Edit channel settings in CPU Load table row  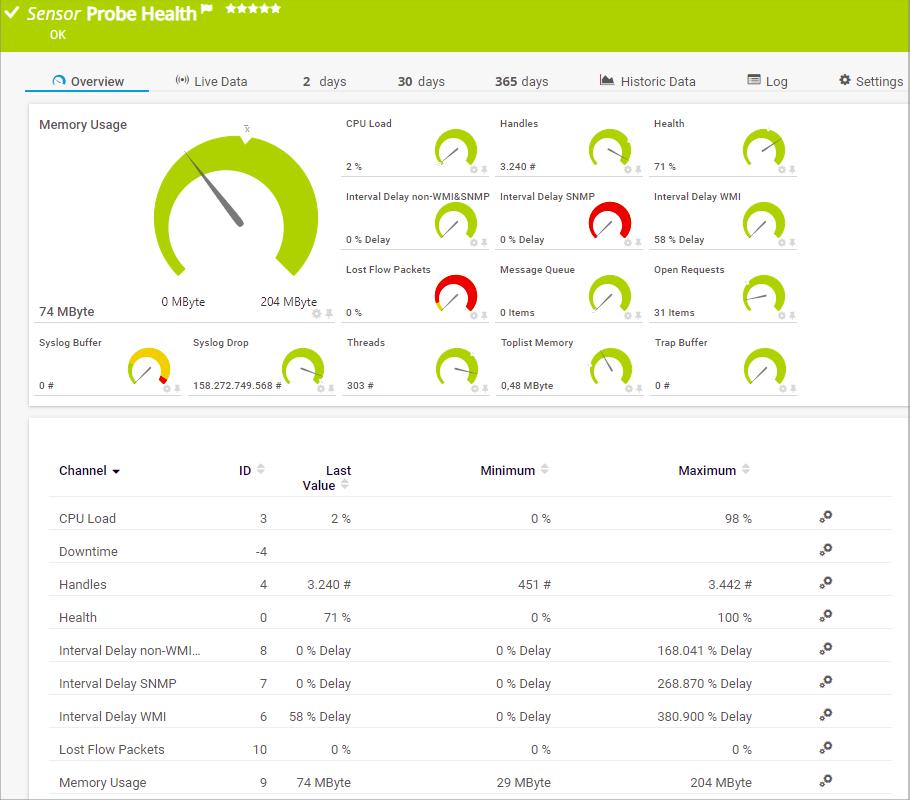[x=826, y=516]
